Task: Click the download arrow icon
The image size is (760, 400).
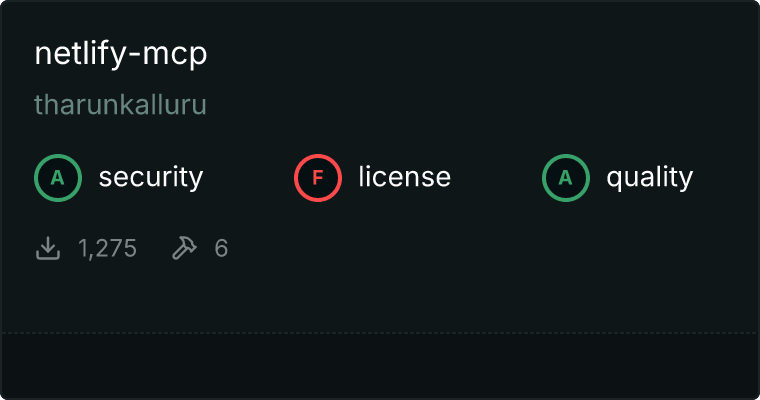Action: [x=48, y=248]
